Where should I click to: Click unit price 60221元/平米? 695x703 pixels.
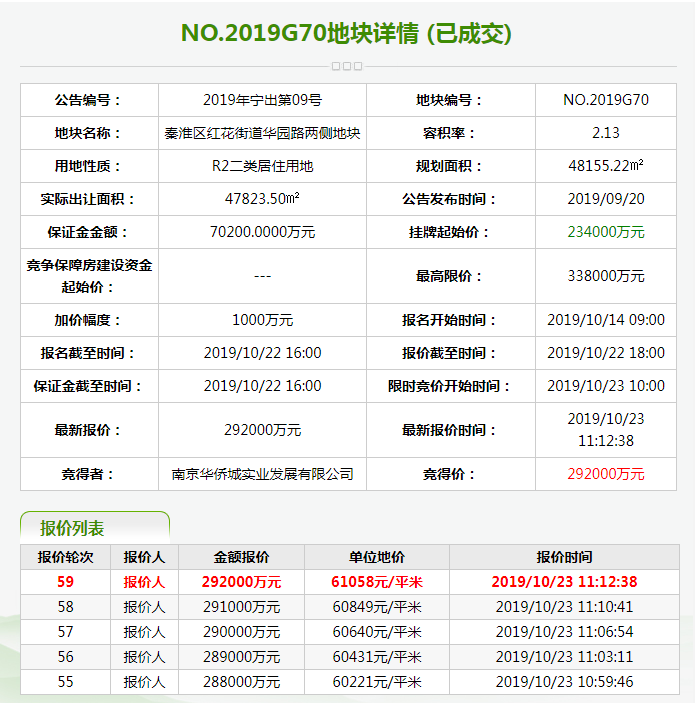[x=377, y=682]
